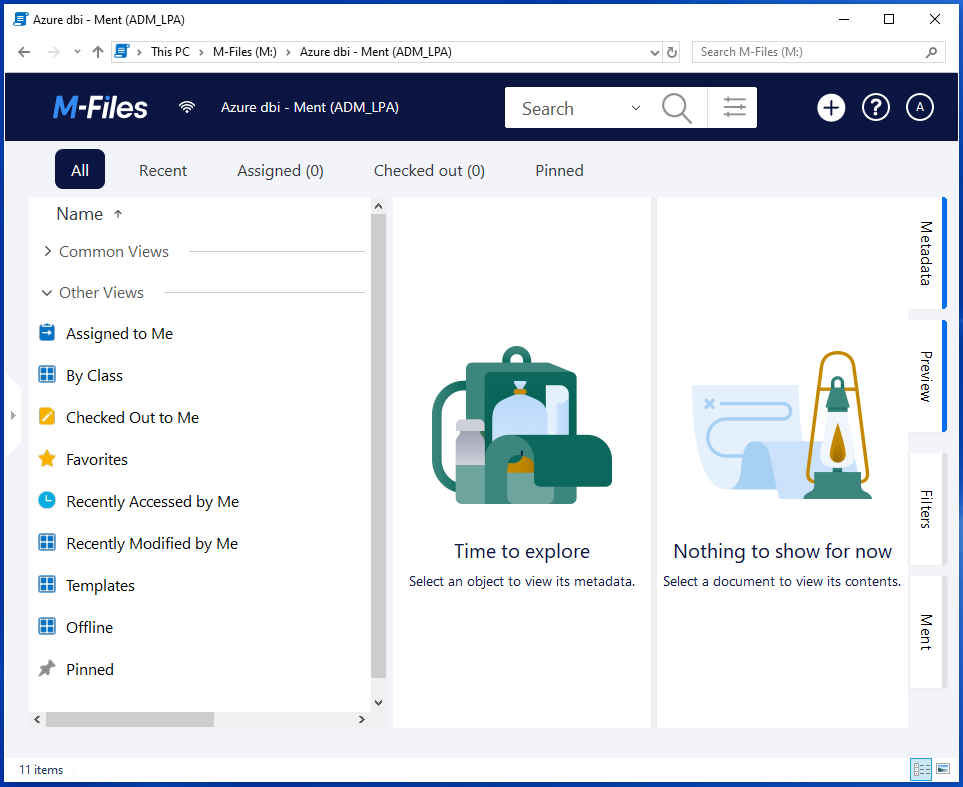Click the Favorites star icon

point(47,458)
